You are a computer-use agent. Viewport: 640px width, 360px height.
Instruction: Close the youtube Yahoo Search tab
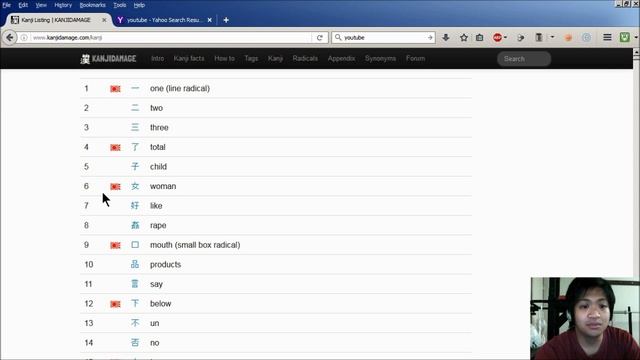pos(209,20)
